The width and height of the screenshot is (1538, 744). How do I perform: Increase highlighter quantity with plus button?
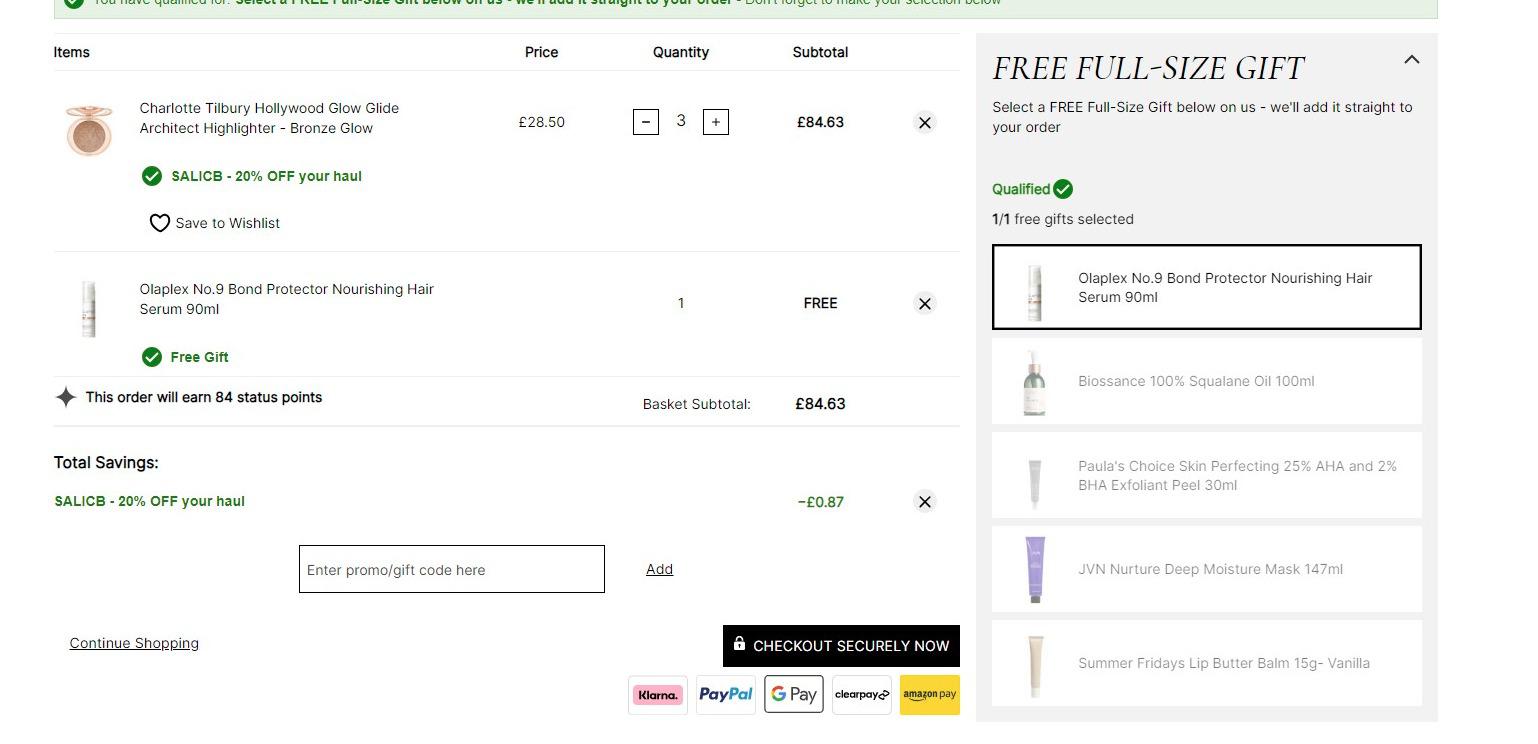click(x=716, y=122)
